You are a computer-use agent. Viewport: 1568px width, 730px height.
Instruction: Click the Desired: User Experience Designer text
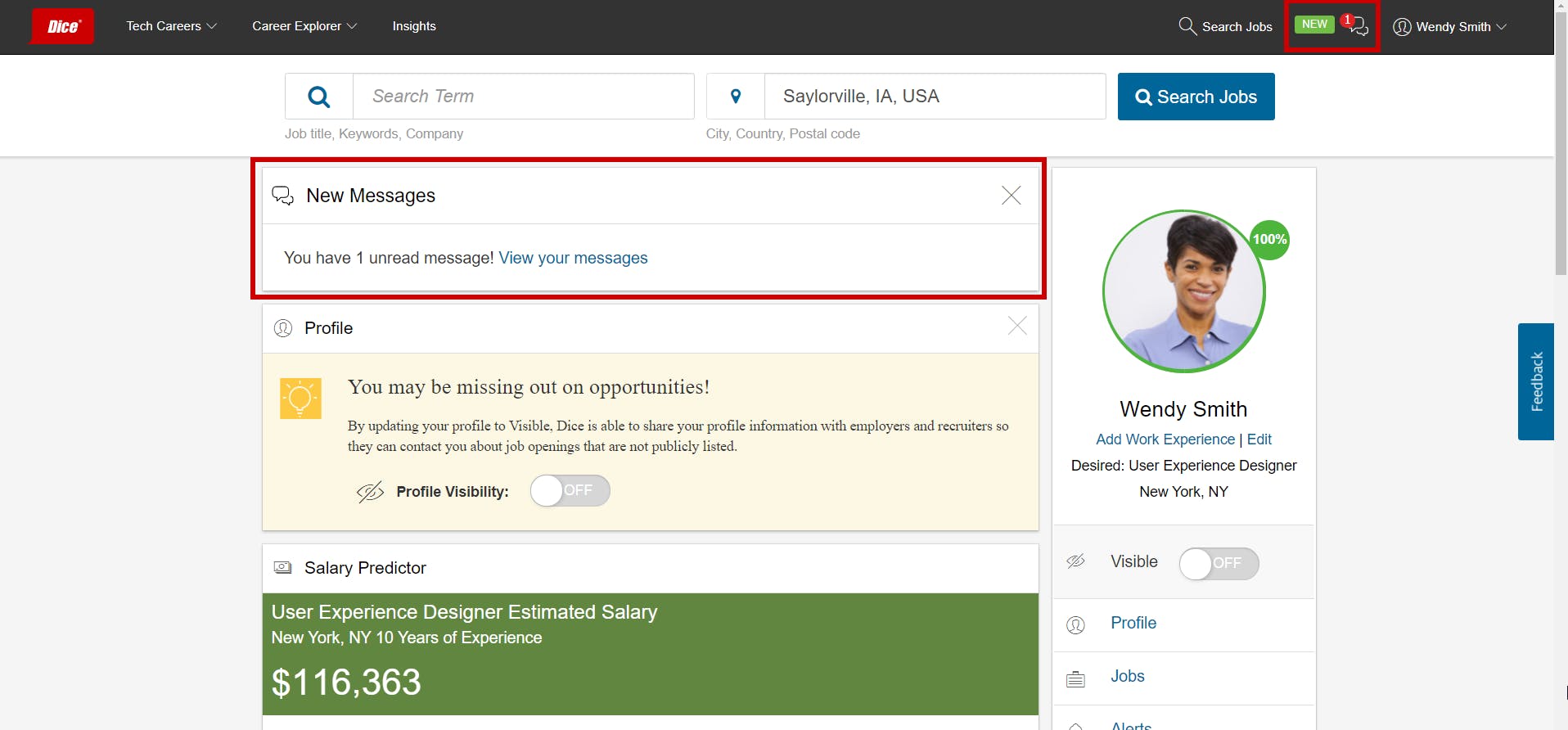click(1184, 466)
